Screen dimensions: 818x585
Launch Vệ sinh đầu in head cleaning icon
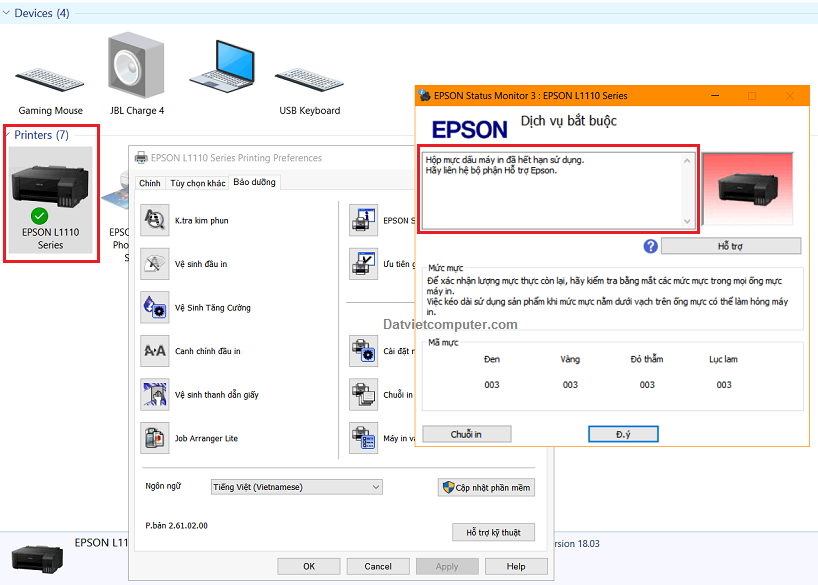point(155,264)
